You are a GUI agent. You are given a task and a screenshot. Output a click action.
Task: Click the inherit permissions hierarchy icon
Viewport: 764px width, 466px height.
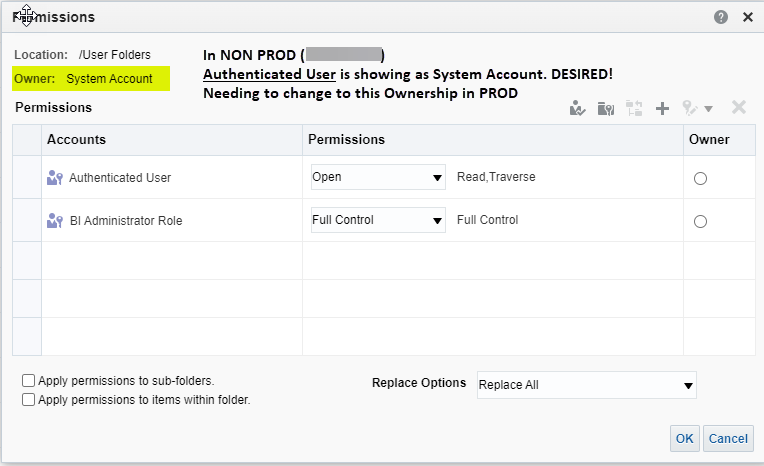634,108
